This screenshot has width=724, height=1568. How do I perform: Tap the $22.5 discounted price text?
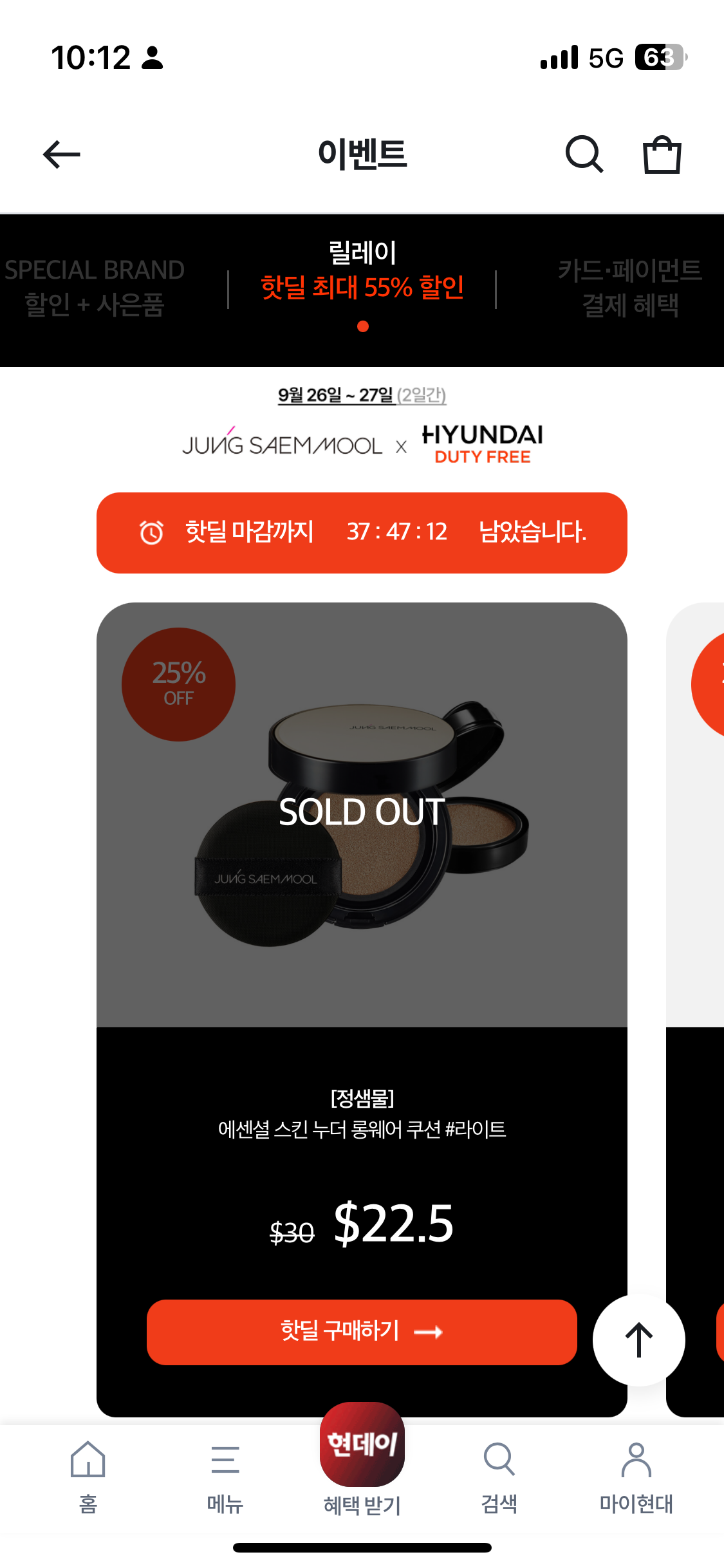[393, 1223]
